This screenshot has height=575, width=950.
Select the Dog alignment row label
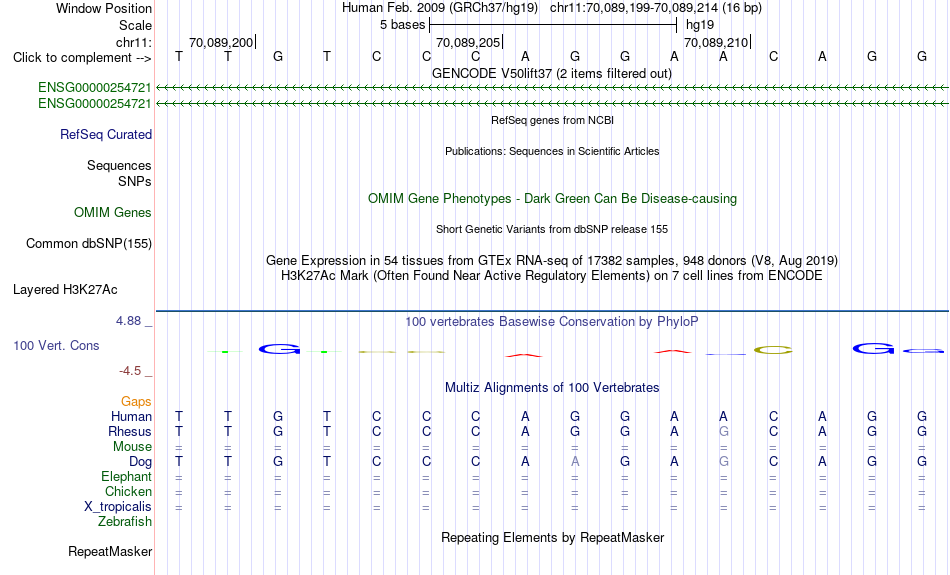point(141,462)
